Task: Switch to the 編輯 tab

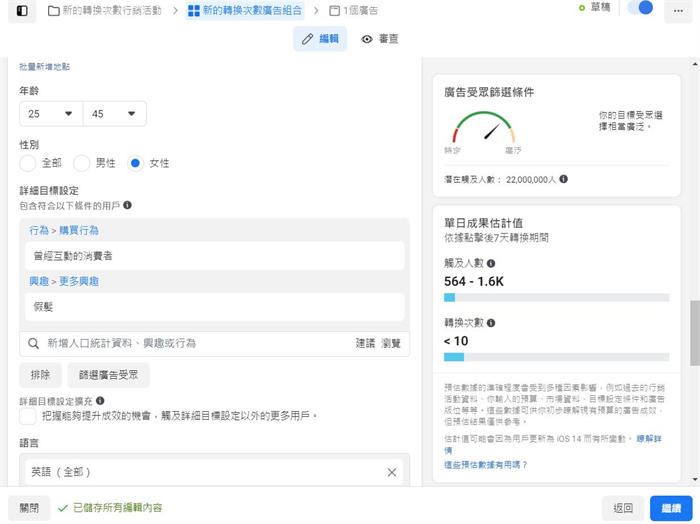Action: click(x=320, y=39)
